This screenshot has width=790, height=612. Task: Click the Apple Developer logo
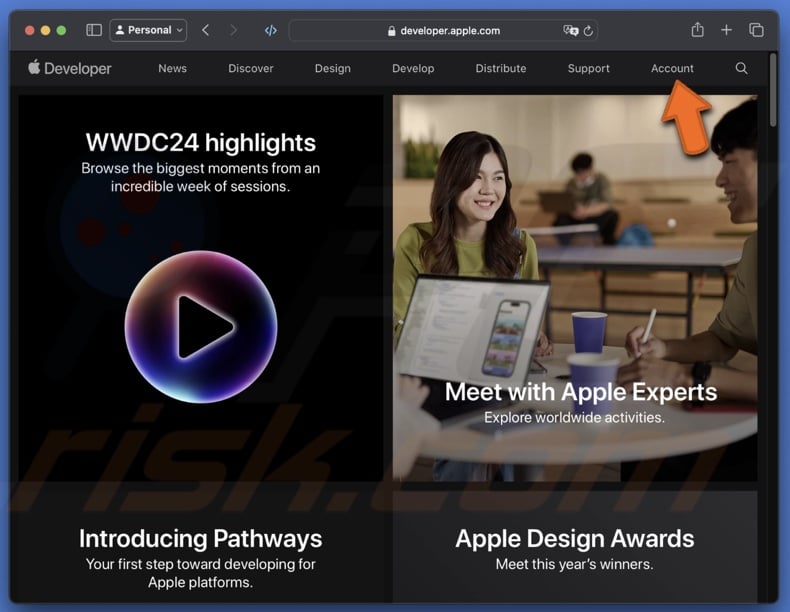click(70, 68)
